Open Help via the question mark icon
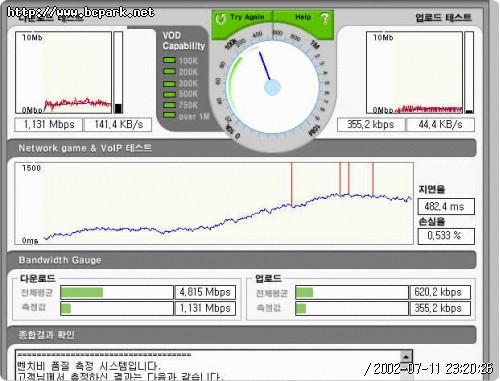Image resolution: width=500 pixels, height=381 pixels. coord(324,18)
